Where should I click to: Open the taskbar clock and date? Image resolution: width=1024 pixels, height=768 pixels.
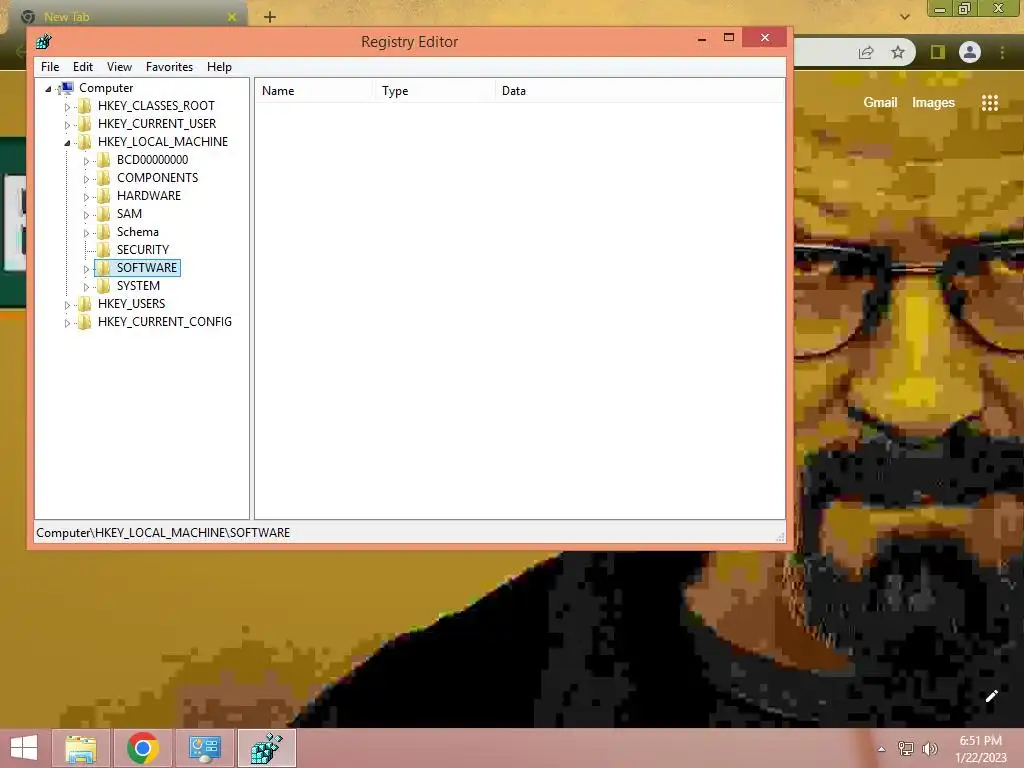coord(980,749)
